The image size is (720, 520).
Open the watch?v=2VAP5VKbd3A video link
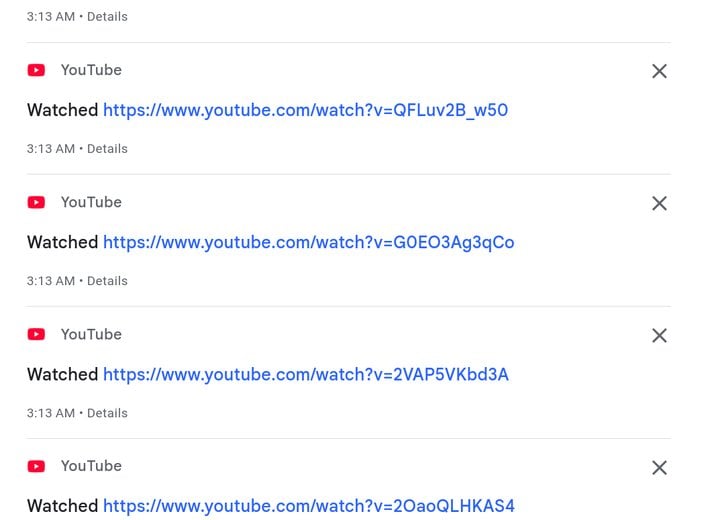click(306, 375)
